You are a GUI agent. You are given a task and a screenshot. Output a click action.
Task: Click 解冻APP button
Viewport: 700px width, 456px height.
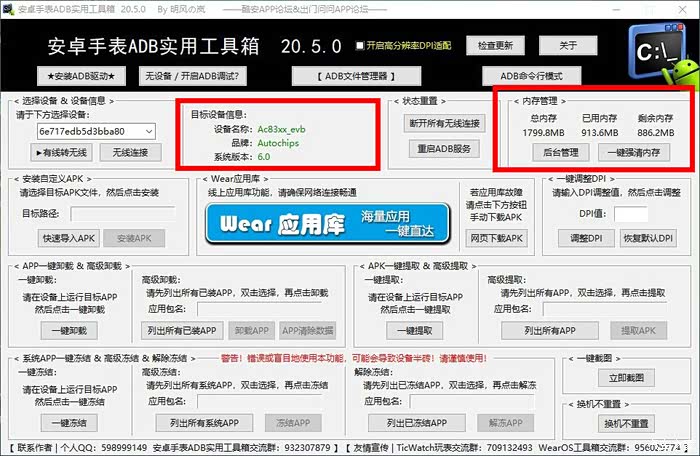[505, 423]
